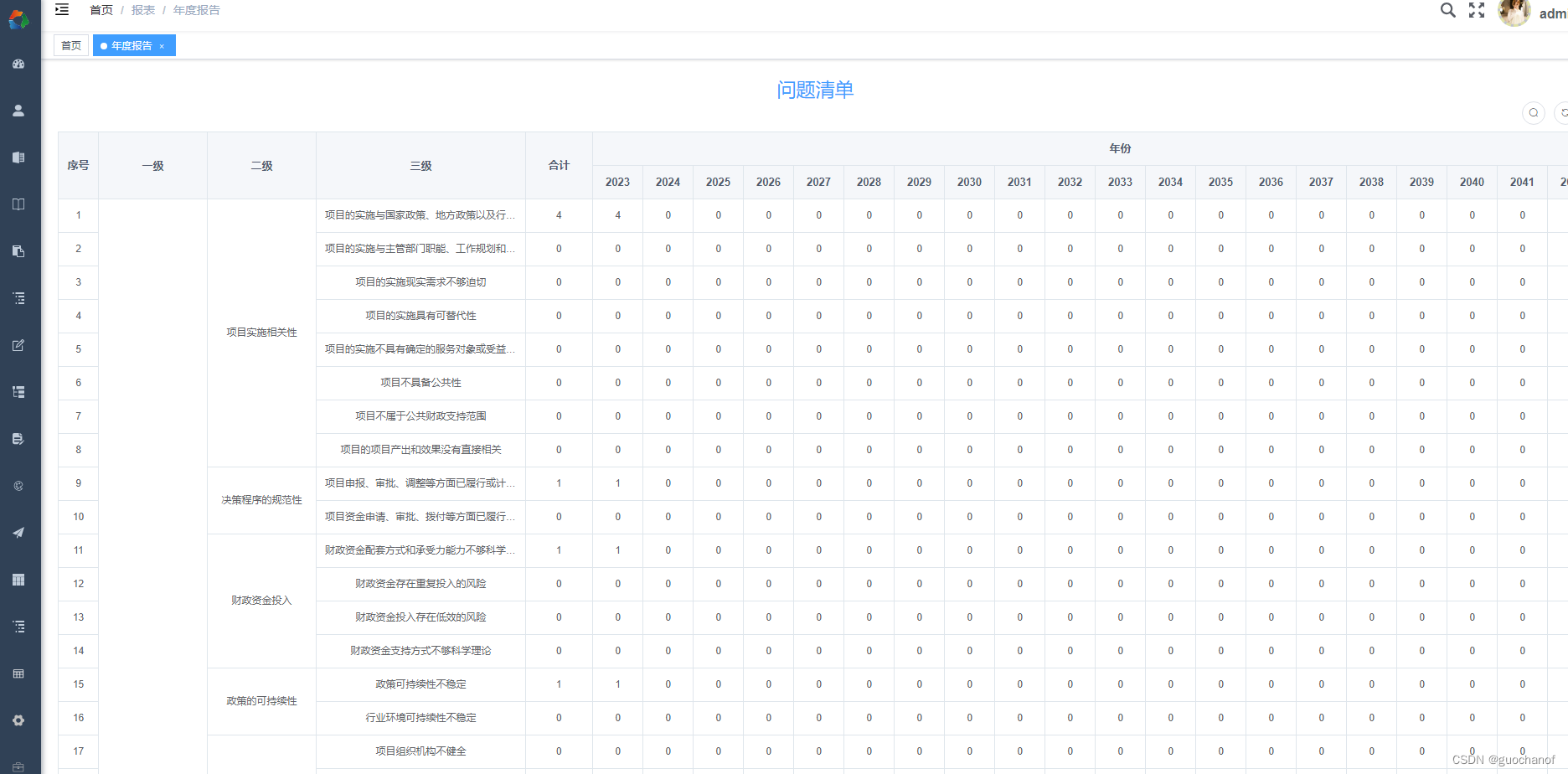Viewport: 1568px width, 774px height.
Task: Select the user management sidebar icon
Action: point(18,110)
